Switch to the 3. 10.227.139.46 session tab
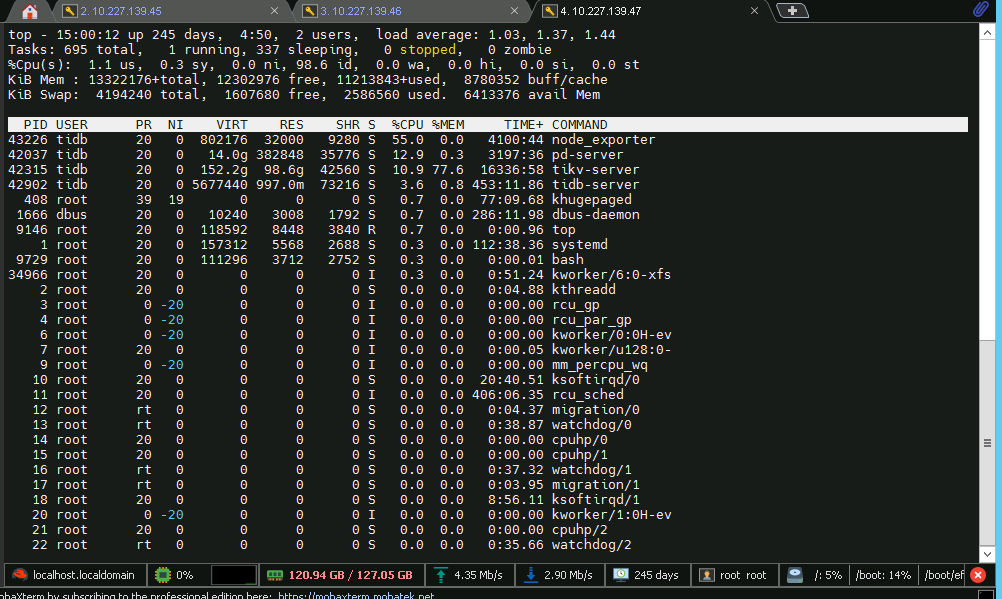1002x599 pixels. (360, 11)
